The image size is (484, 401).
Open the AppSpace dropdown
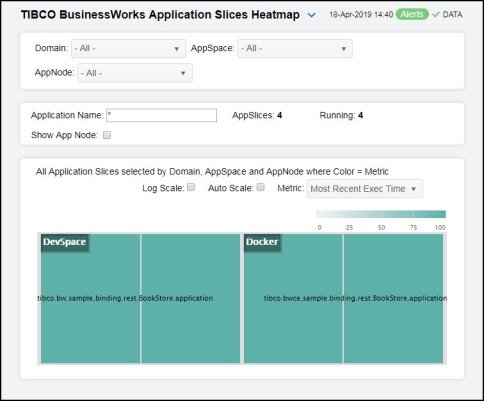point(295,49)
